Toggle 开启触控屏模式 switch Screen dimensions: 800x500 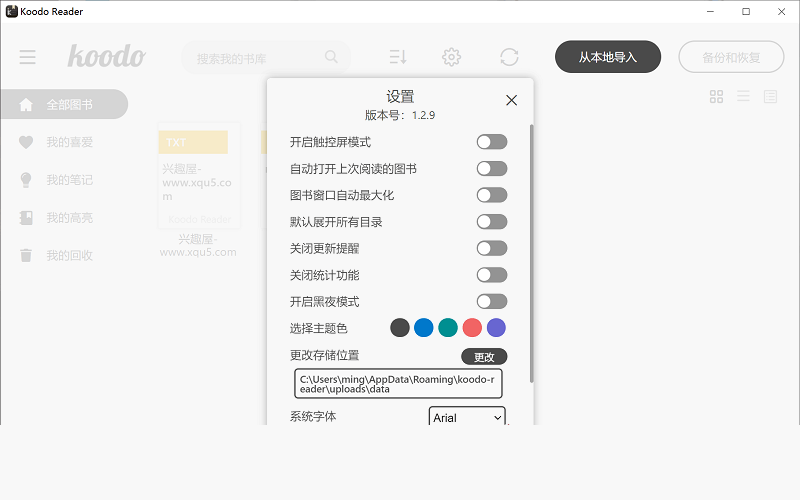[491, 142]
